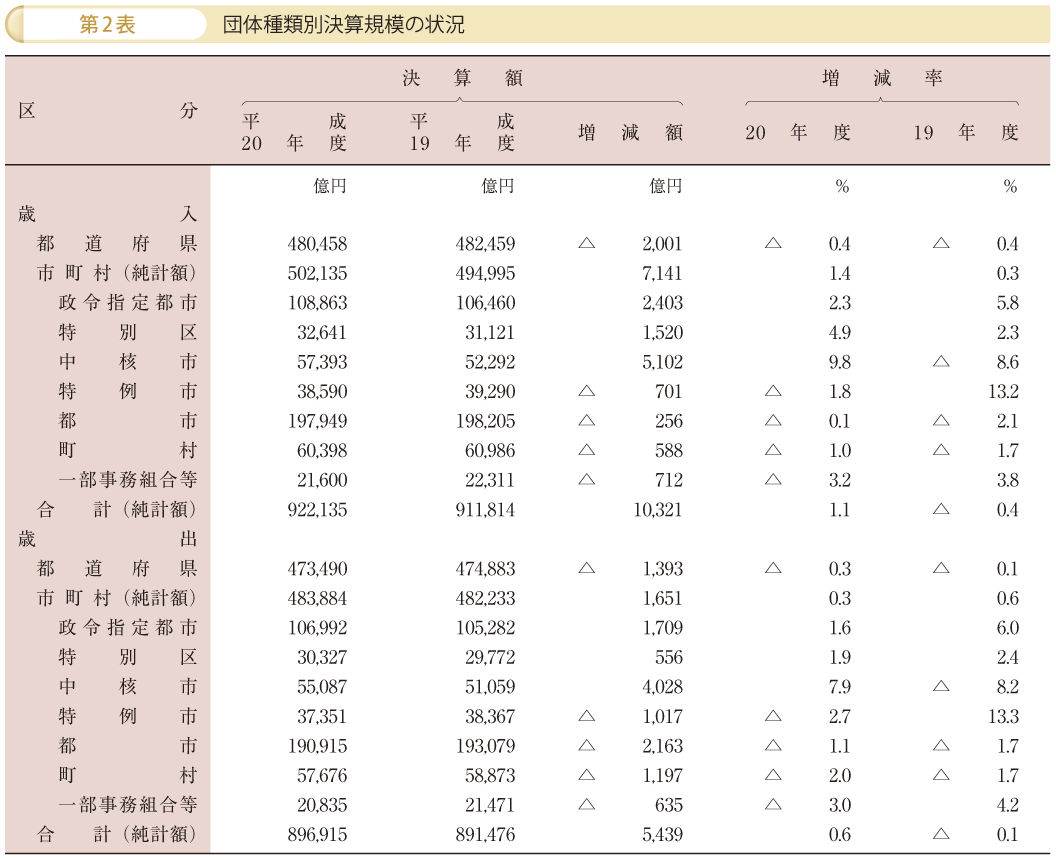Screen dimensions: 1056x860
Task: Select the value 494,995
Action: point(485,273)
